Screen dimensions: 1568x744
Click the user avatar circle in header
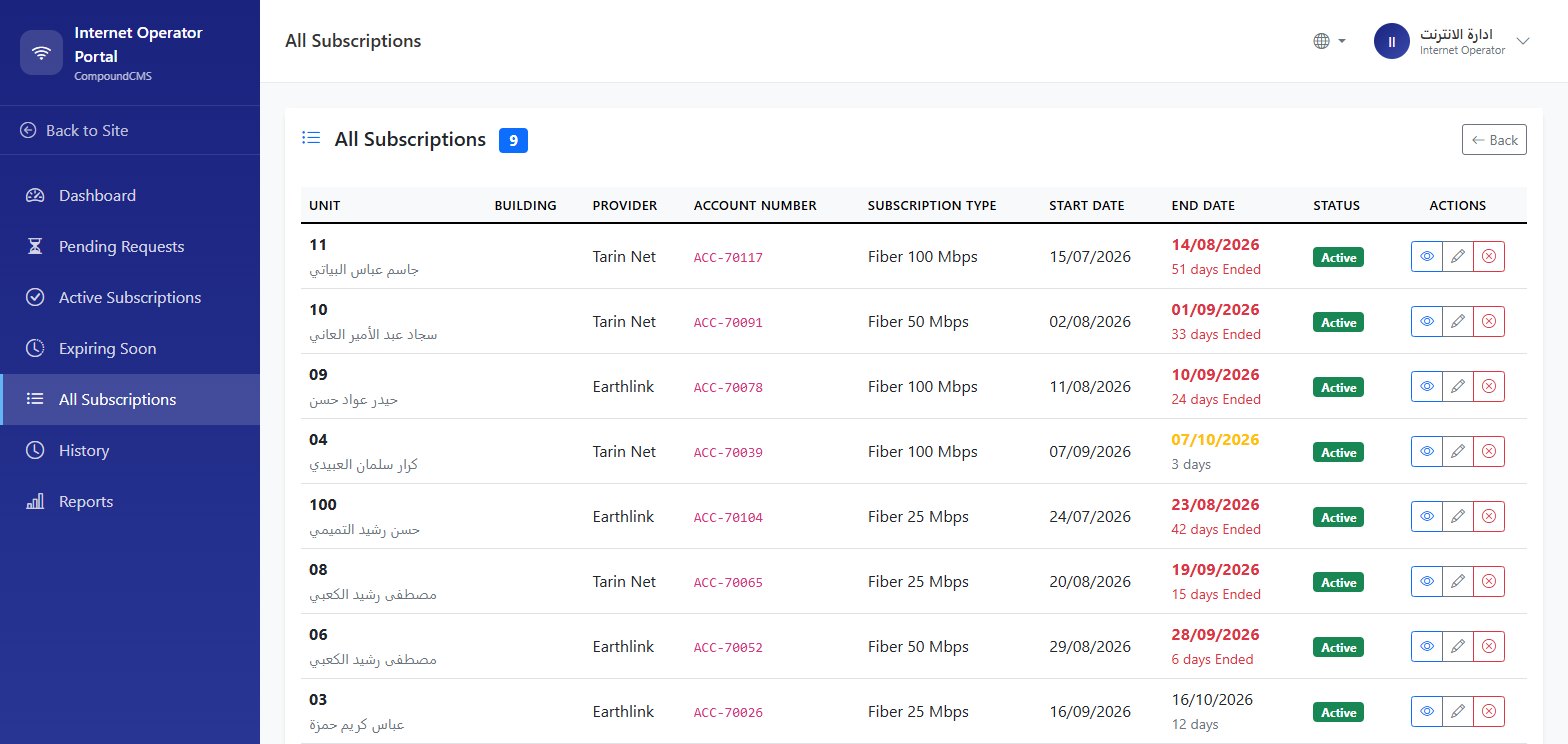click(x=1392, y=41)
